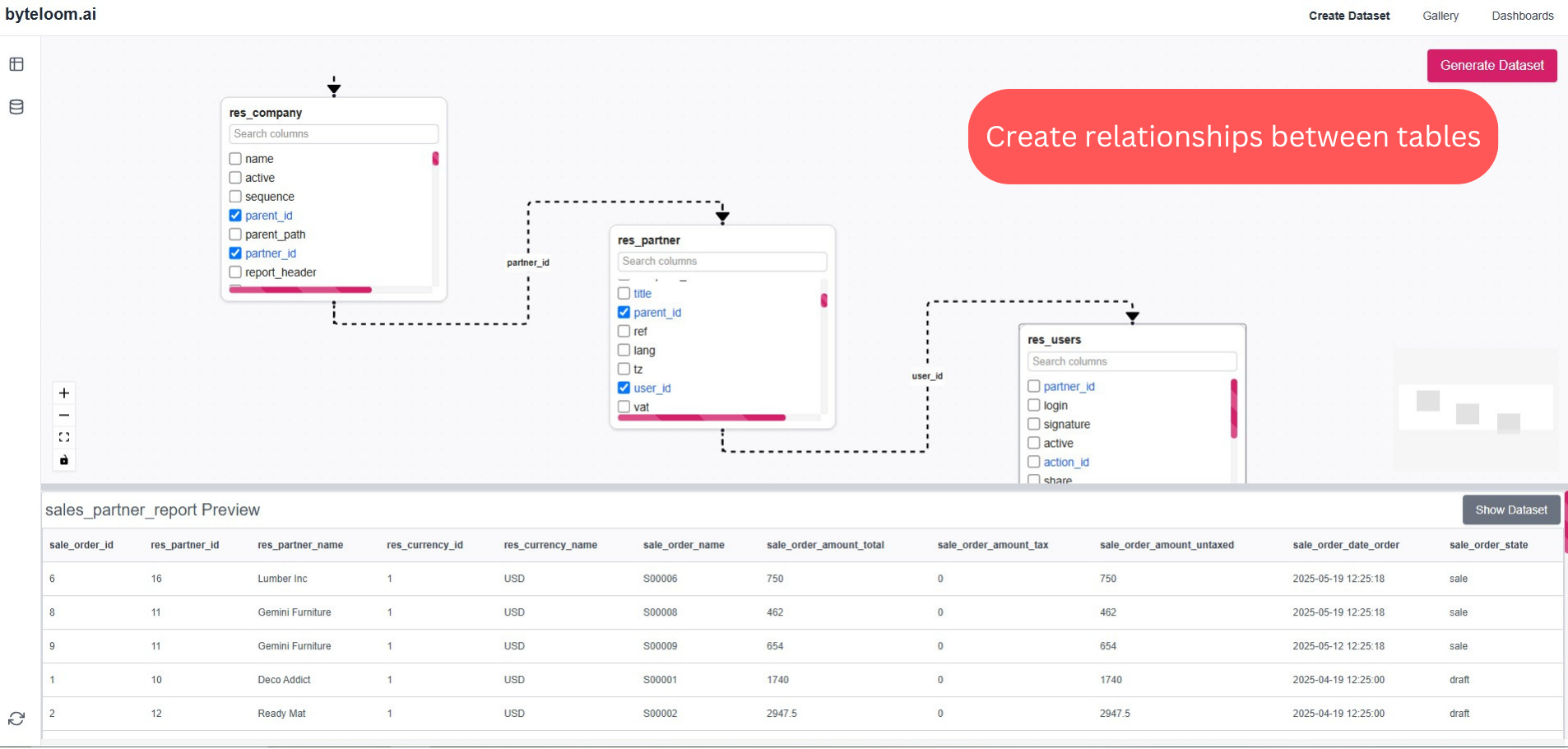The width and height of the screenshot is (1568, 749).
Task: Focus res_company Search columns field
Action: (334, 134)
